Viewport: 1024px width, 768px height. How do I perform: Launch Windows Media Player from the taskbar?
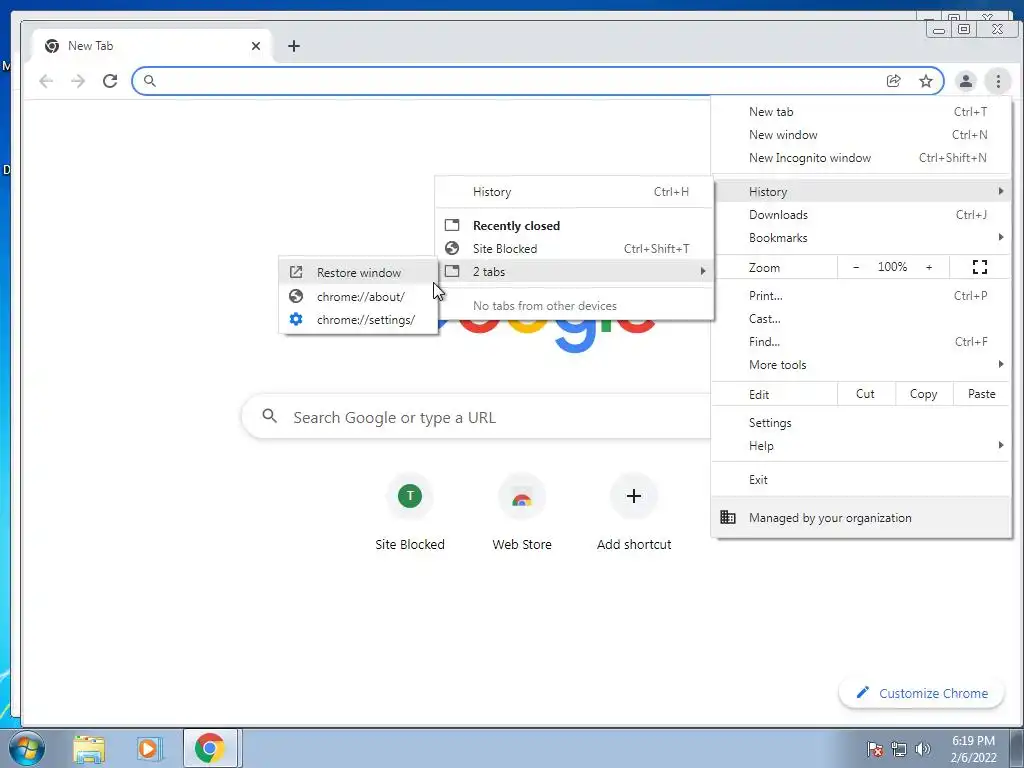pos(149,748)
